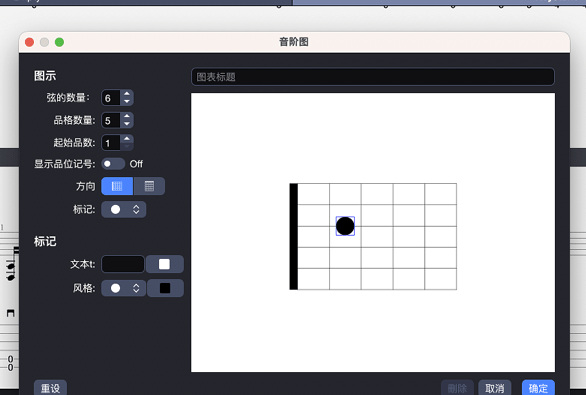Select the vertical-neck orientation icon
Image resolution: width=586 pixels, height=395 pixels.
[x=149, y=186]
